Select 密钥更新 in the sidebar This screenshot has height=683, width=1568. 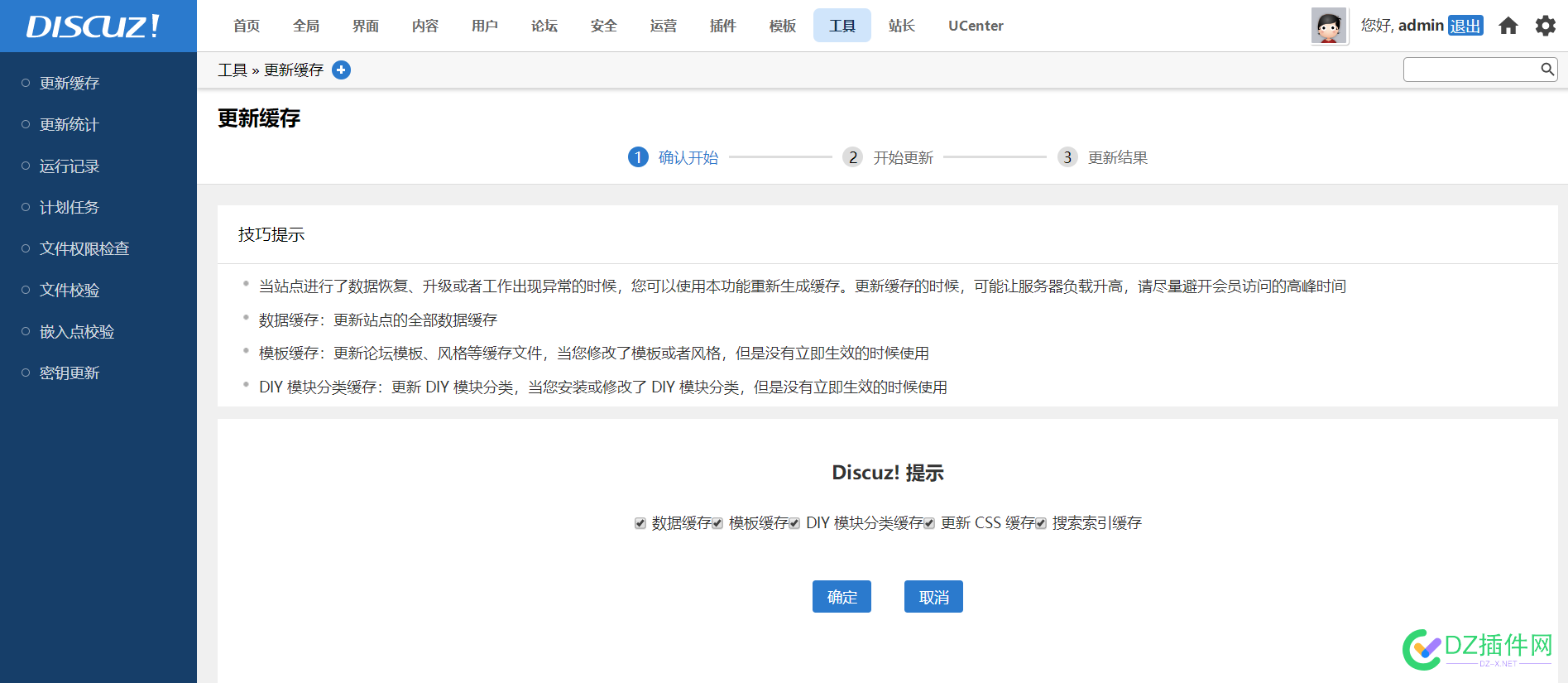tap(70, 373)
